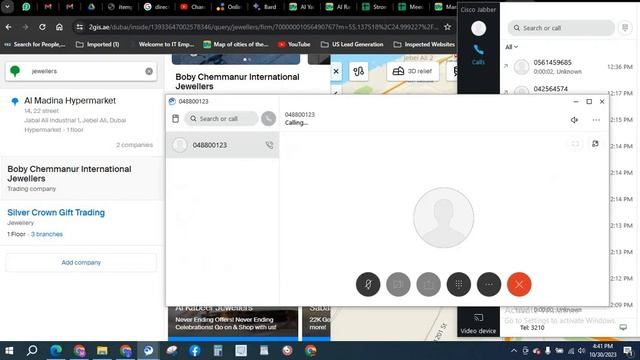Click the contacts icon beside call window search
This screenshot has height=360, width=640.
point(176,118)
